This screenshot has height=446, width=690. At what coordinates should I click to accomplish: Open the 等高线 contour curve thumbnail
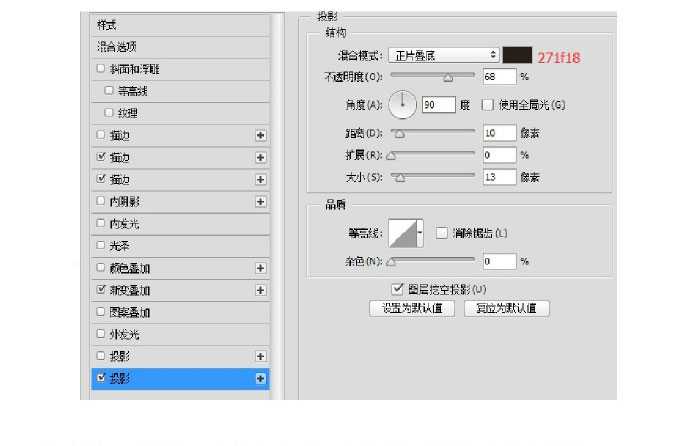click(x=404, y=234)
